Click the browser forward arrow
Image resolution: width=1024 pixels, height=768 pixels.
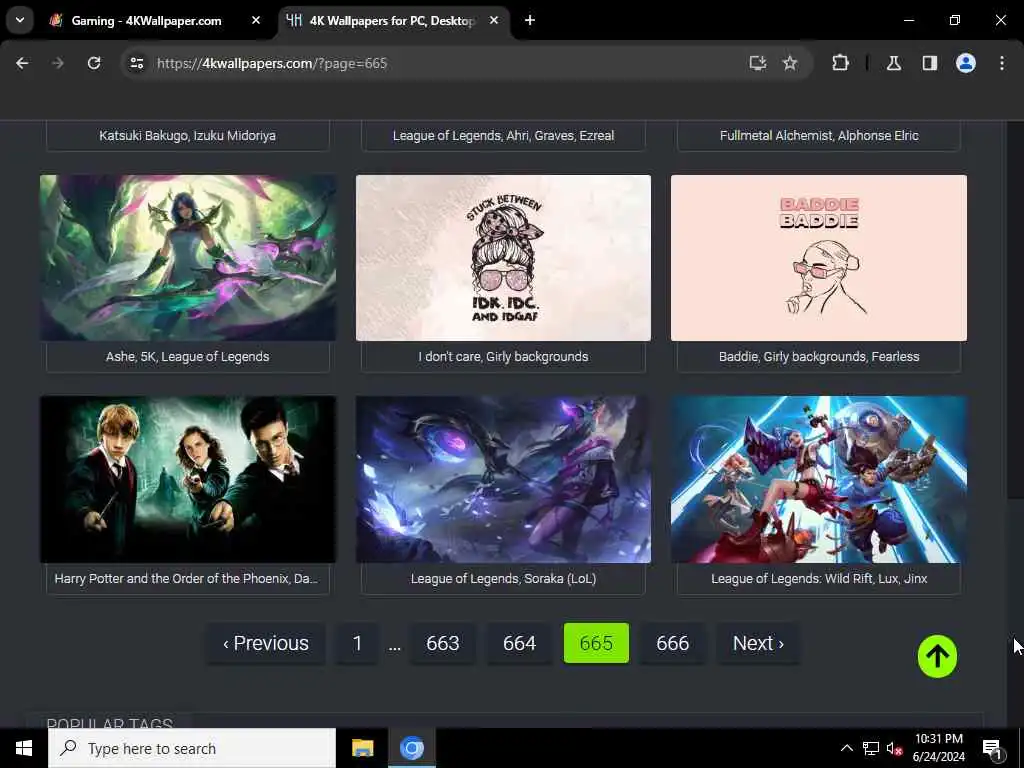(x=57, y=63)
